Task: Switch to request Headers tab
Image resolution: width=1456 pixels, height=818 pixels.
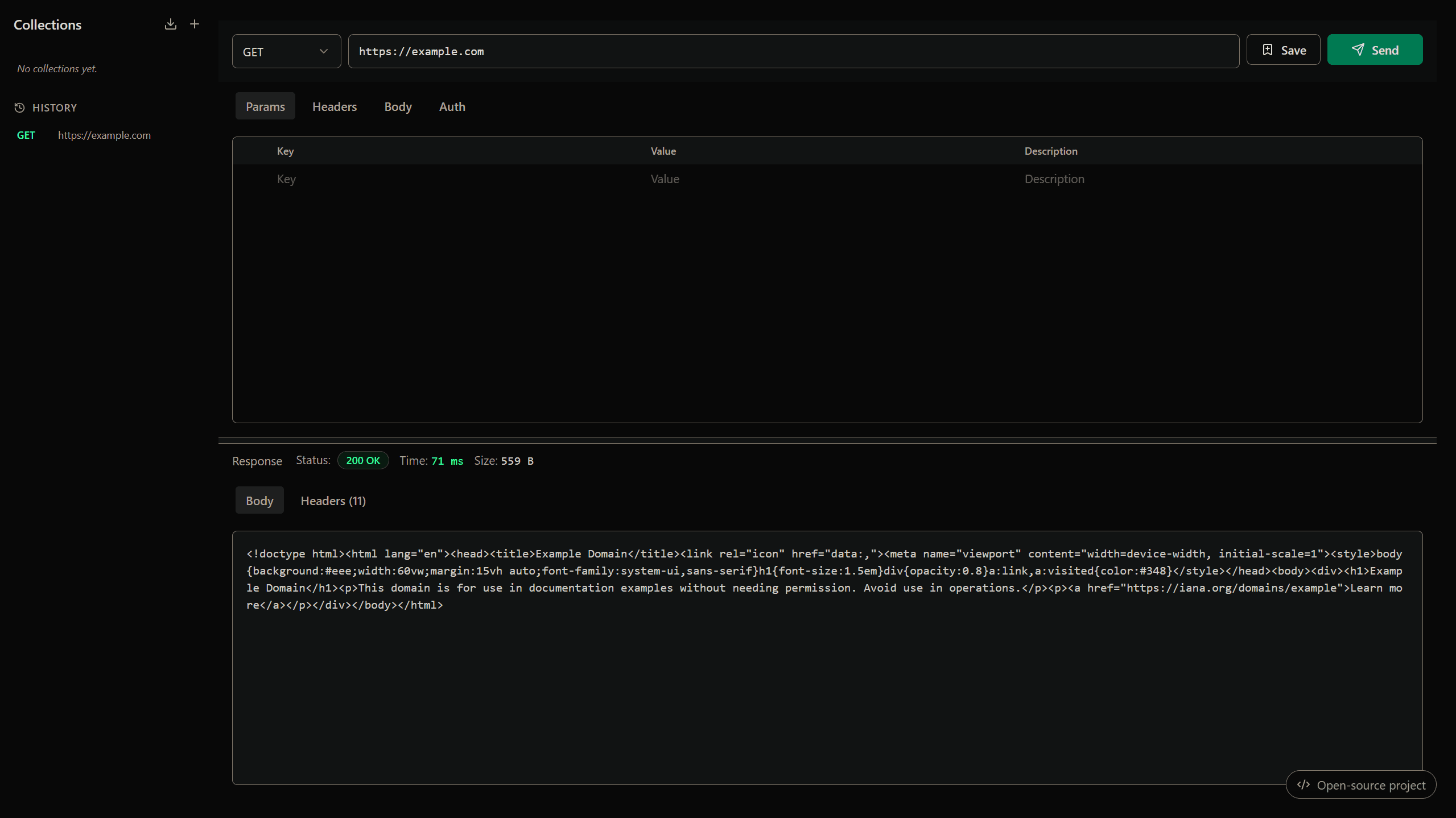Action: (335, 106)
